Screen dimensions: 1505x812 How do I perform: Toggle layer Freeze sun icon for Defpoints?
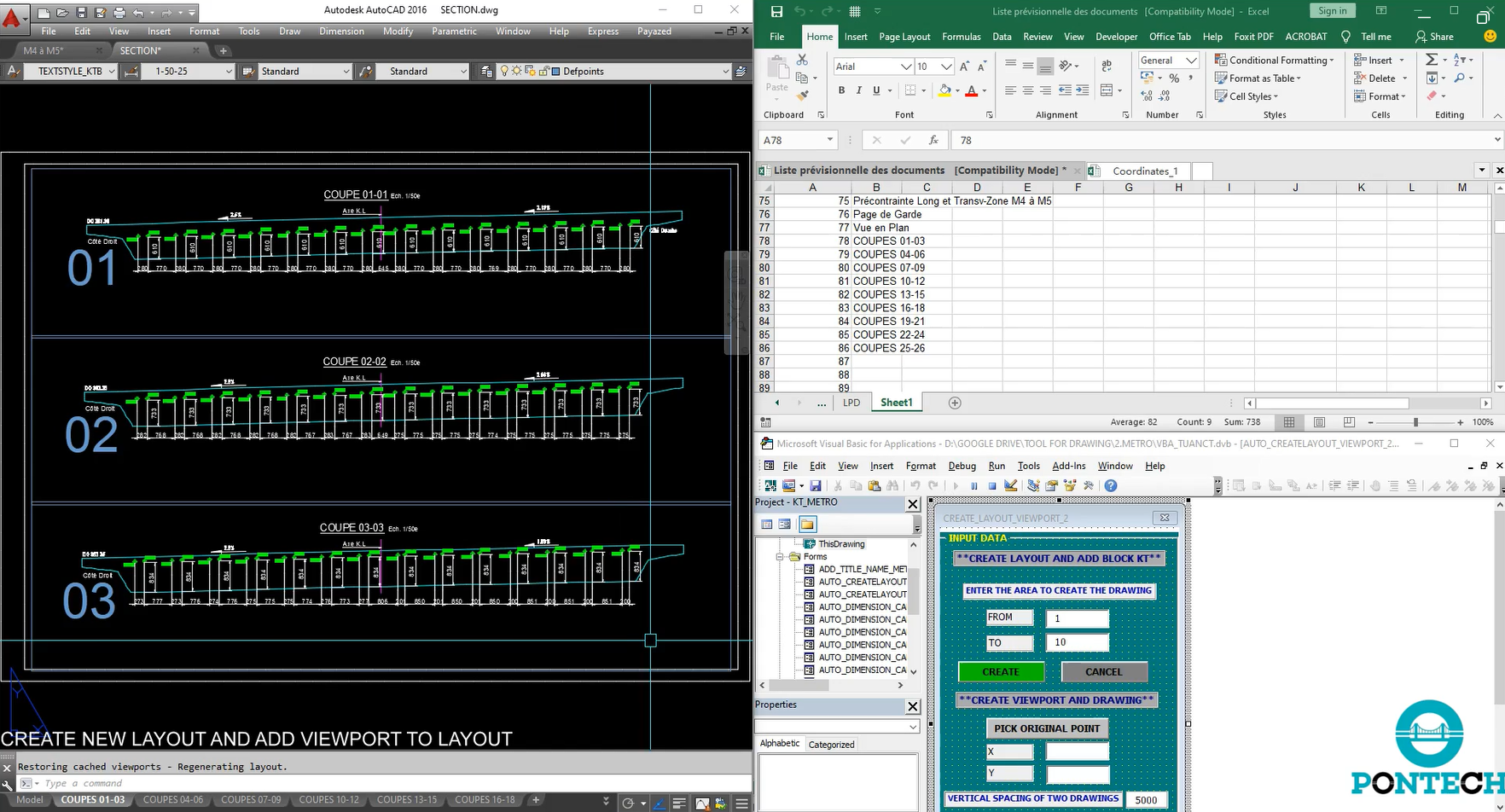[516, 72]
